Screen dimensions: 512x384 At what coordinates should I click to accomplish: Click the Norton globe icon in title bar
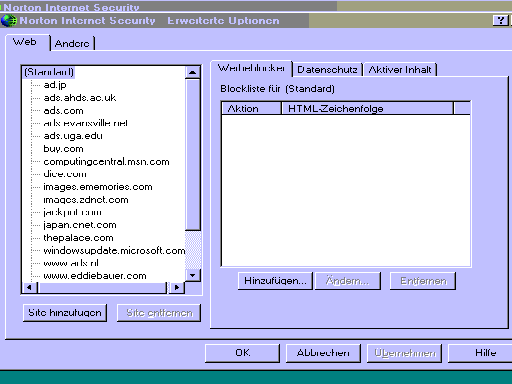9,21
